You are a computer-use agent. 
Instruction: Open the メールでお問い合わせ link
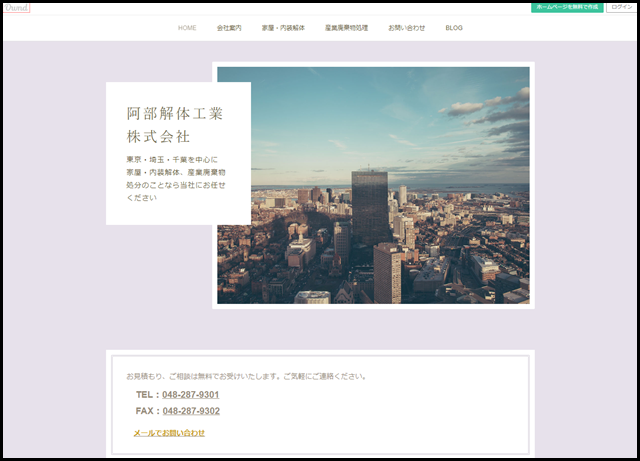[169, 433]
